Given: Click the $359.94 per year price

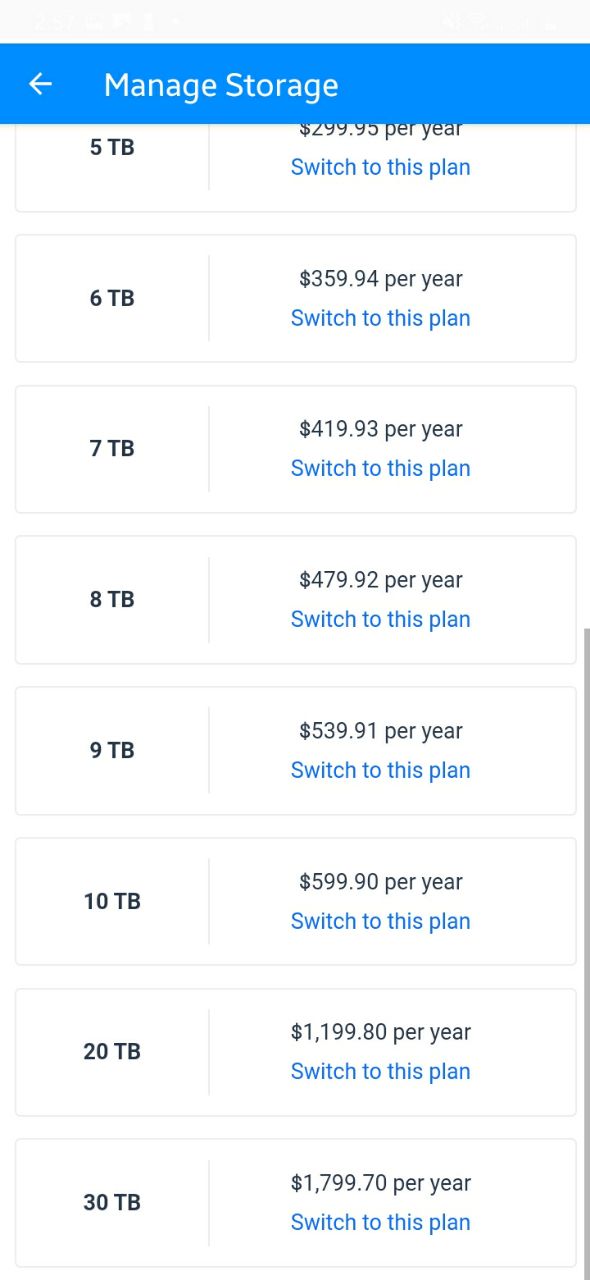Looking at the screenshot, I should tap(380, 279).
